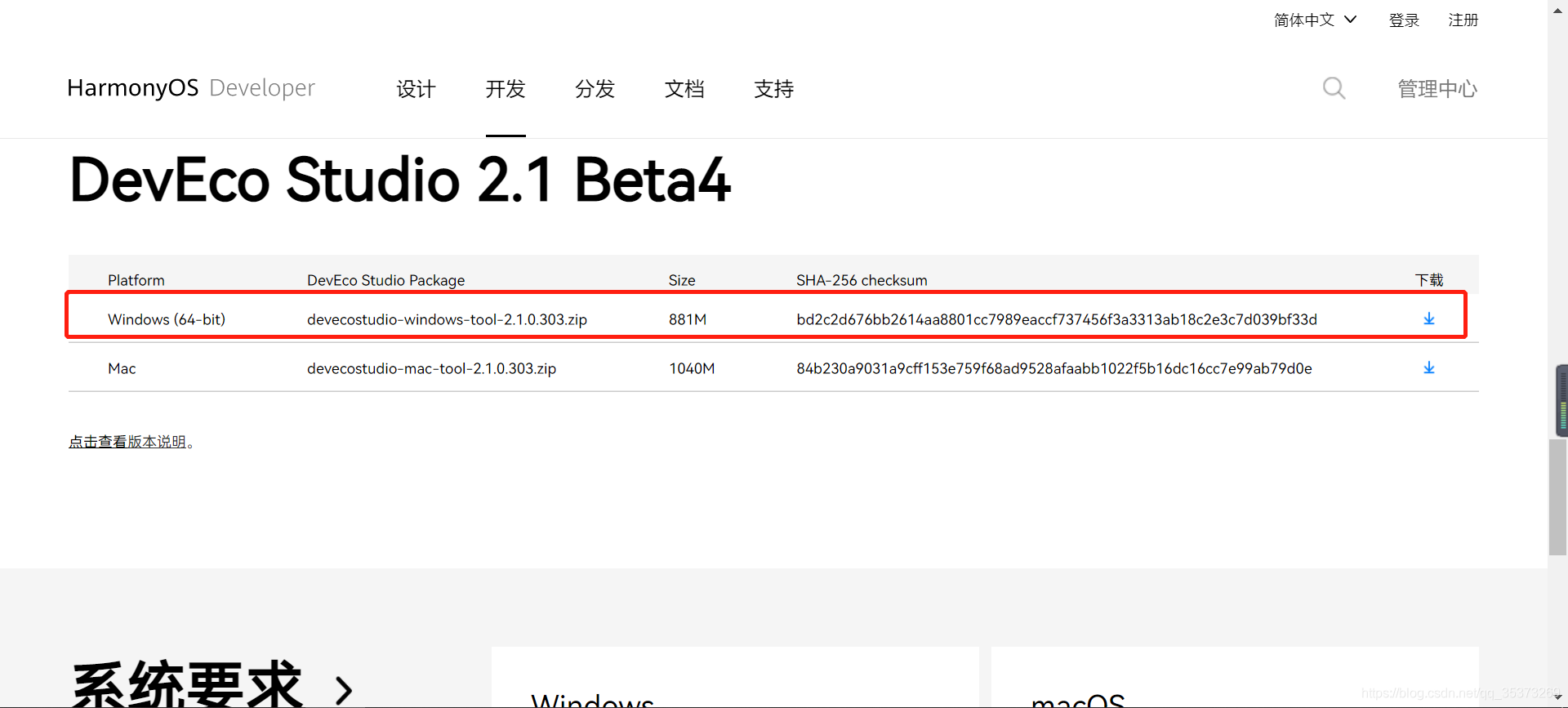
Task: Select devecostudio-mac-tool-2.1.0.303.zip file name
Action: tap(431, 368)
